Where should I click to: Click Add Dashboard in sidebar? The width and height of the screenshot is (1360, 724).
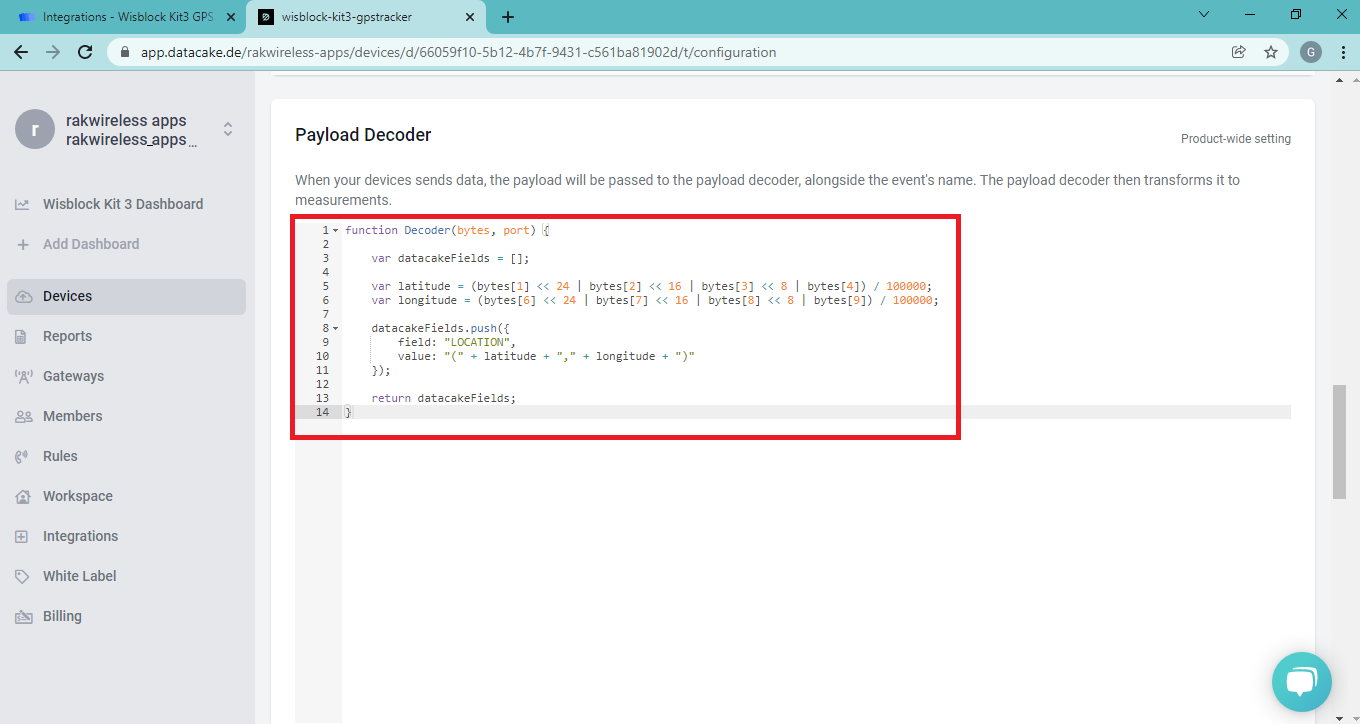(x=90, y=244)
